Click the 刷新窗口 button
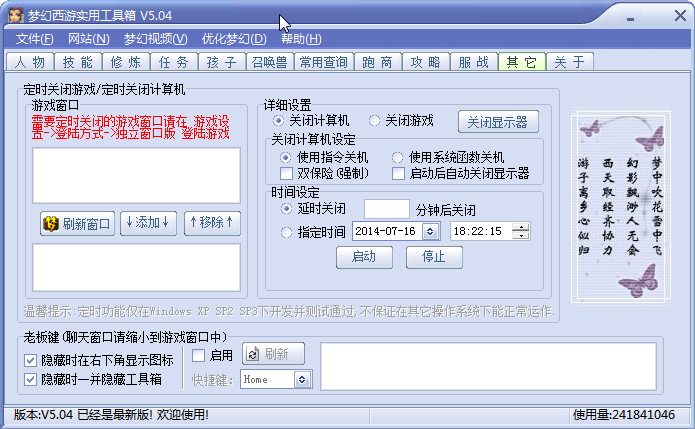The width and height of the screenshot is (695, 429). pos(77,223)
